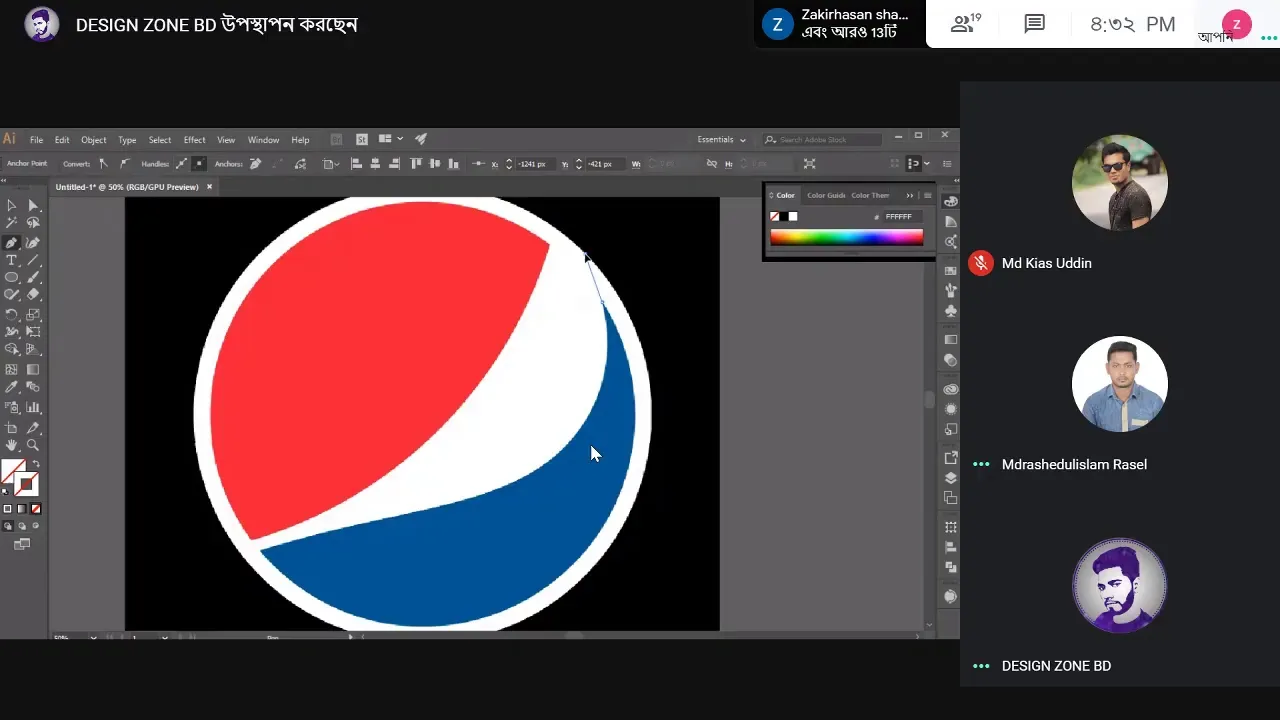Viewport: 1280px width, 720px height.
Task: Show meeting participants icon
Action: (x=965, y=24)
